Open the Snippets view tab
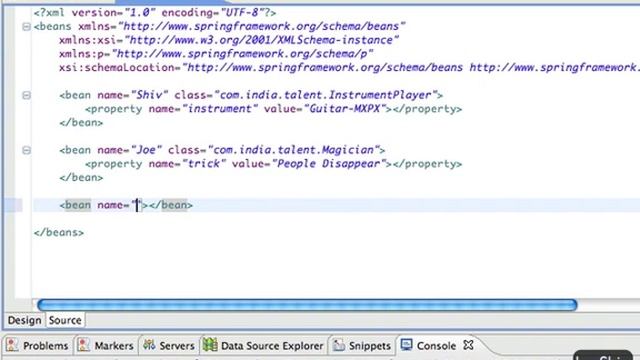Screen dimensions: 640x360 362,346
